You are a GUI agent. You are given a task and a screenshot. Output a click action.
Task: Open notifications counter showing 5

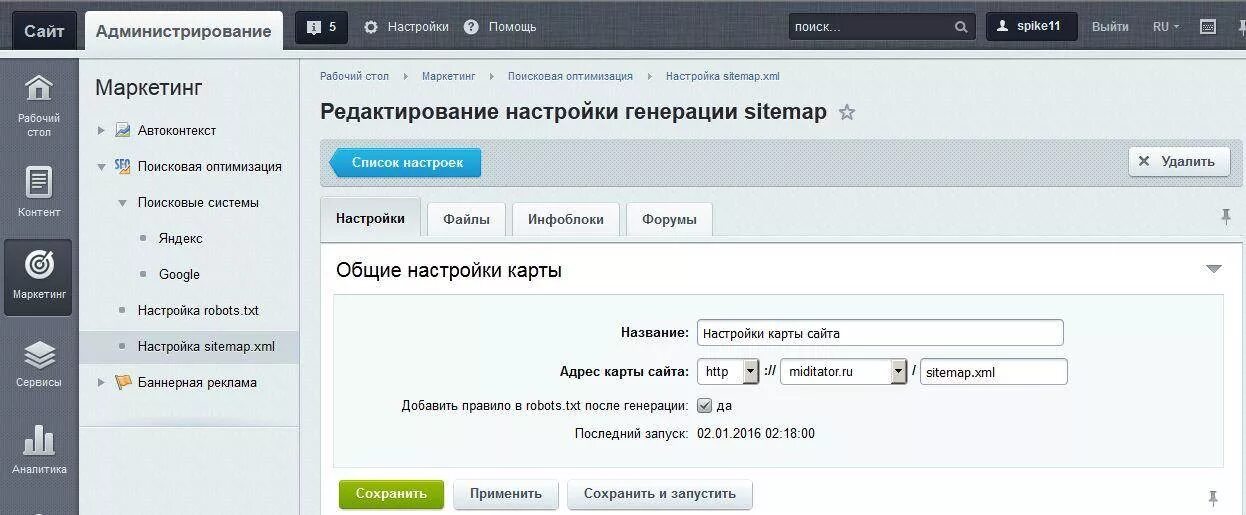[322, 27]
